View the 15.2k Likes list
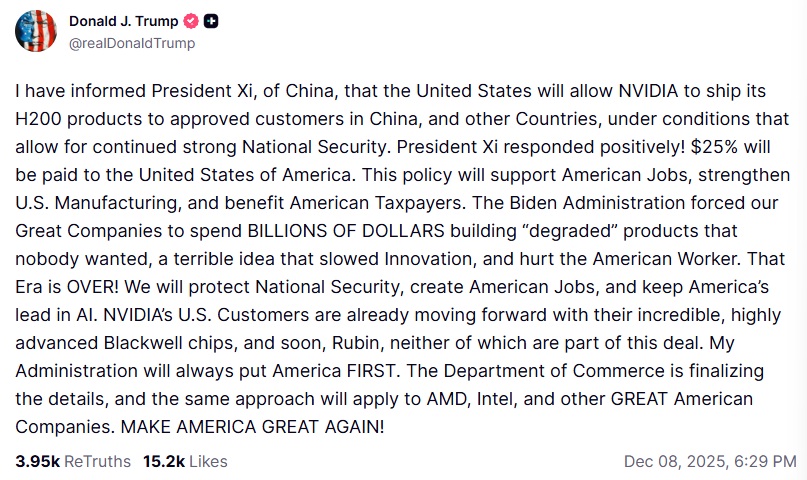This screenshot has height=480, width=807. click(185, 461)
